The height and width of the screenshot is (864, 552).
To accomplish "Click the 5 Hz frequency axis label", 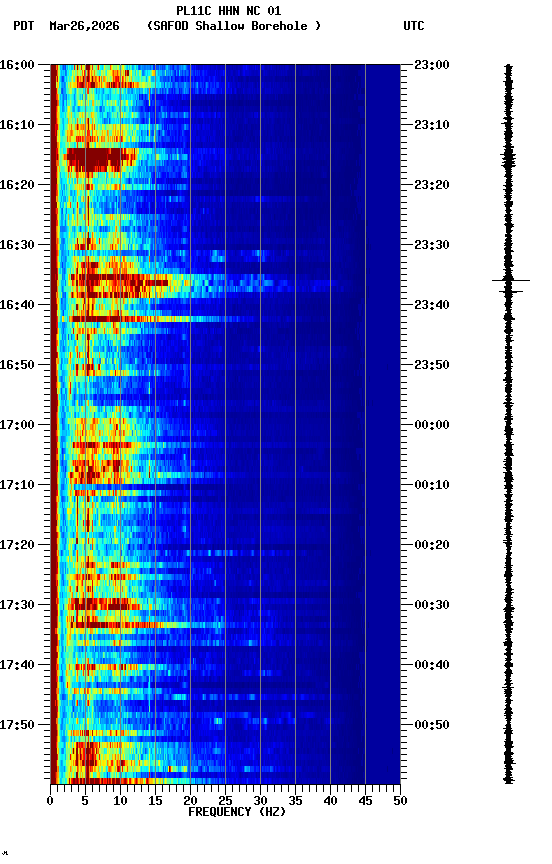I will coord(85,801).
